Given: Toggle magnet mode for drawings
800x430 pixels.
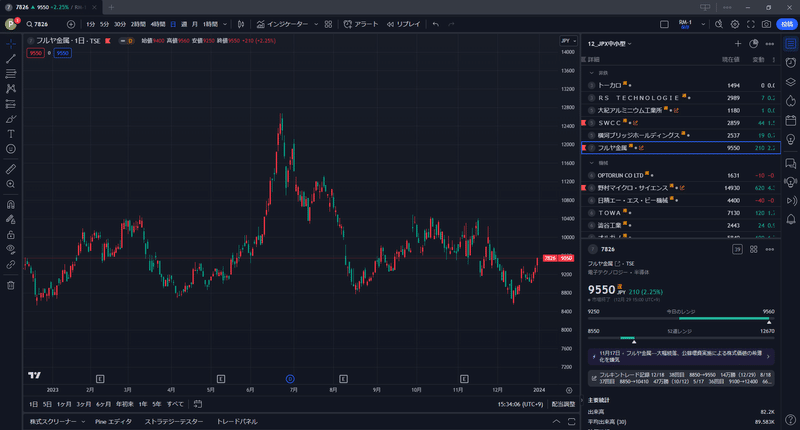Looking at the screenshot, I should pyautogui.click(x=11, y=205).
